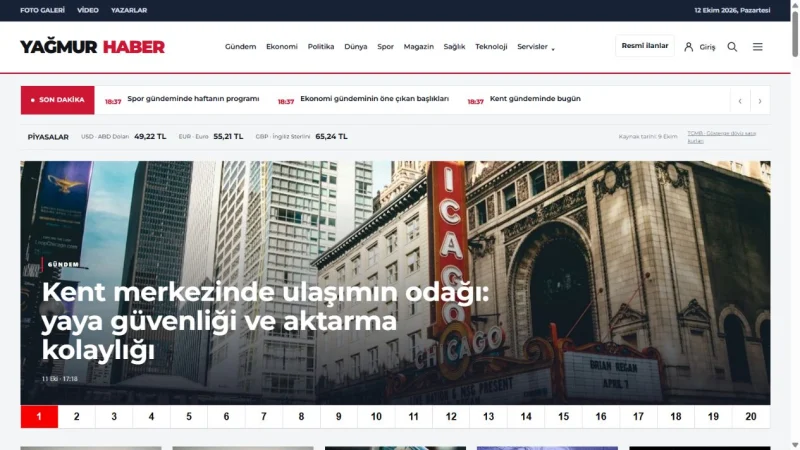Open the Dünya section
The width and height of the screenshot is (800, 450).
(x=356, y=46)
